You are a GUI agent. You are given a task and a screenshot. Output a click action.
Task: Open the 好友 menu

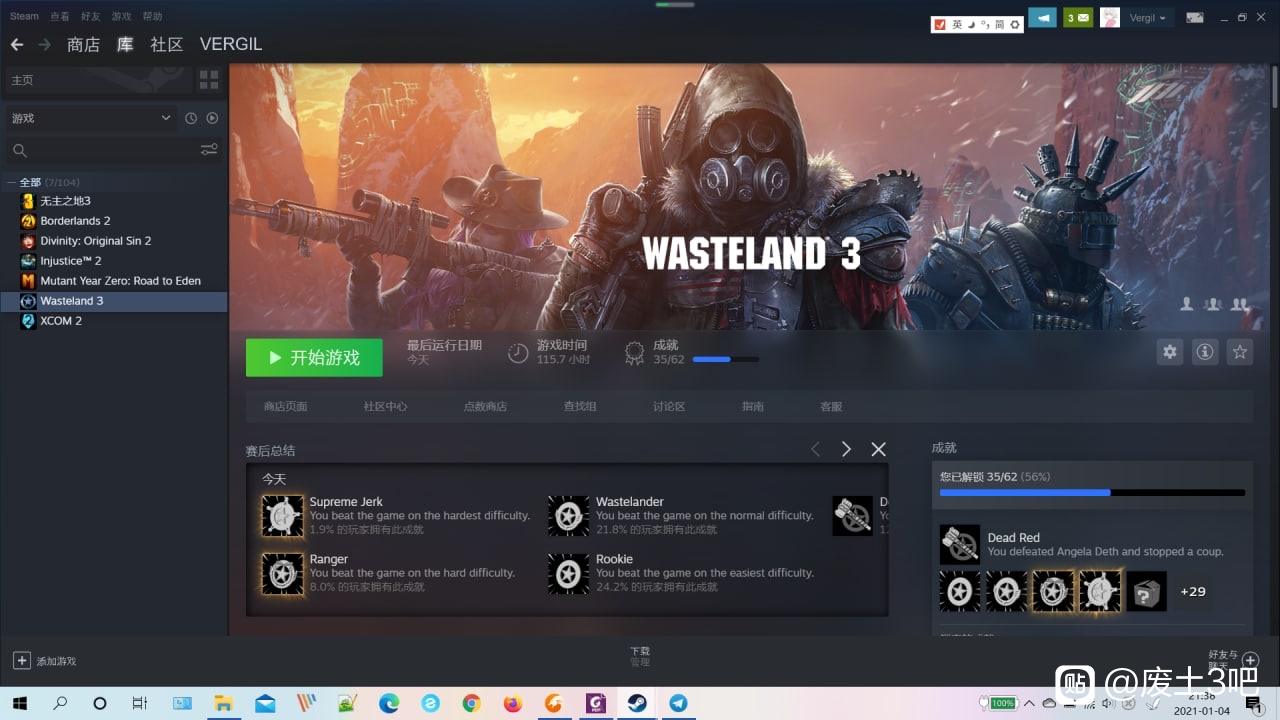pyautogui.click(x=90, y=16)
